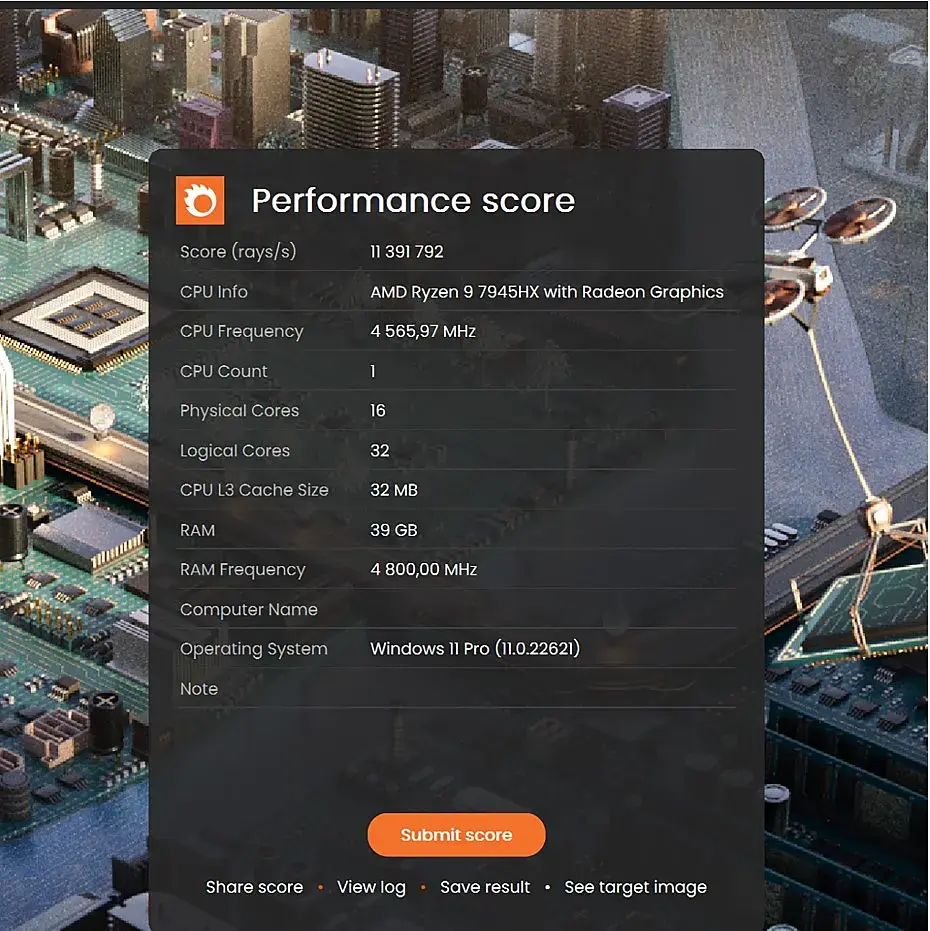Click the empty Computer Name field
The width and height of the screenshot is (930, 931).
click(552, 609)
